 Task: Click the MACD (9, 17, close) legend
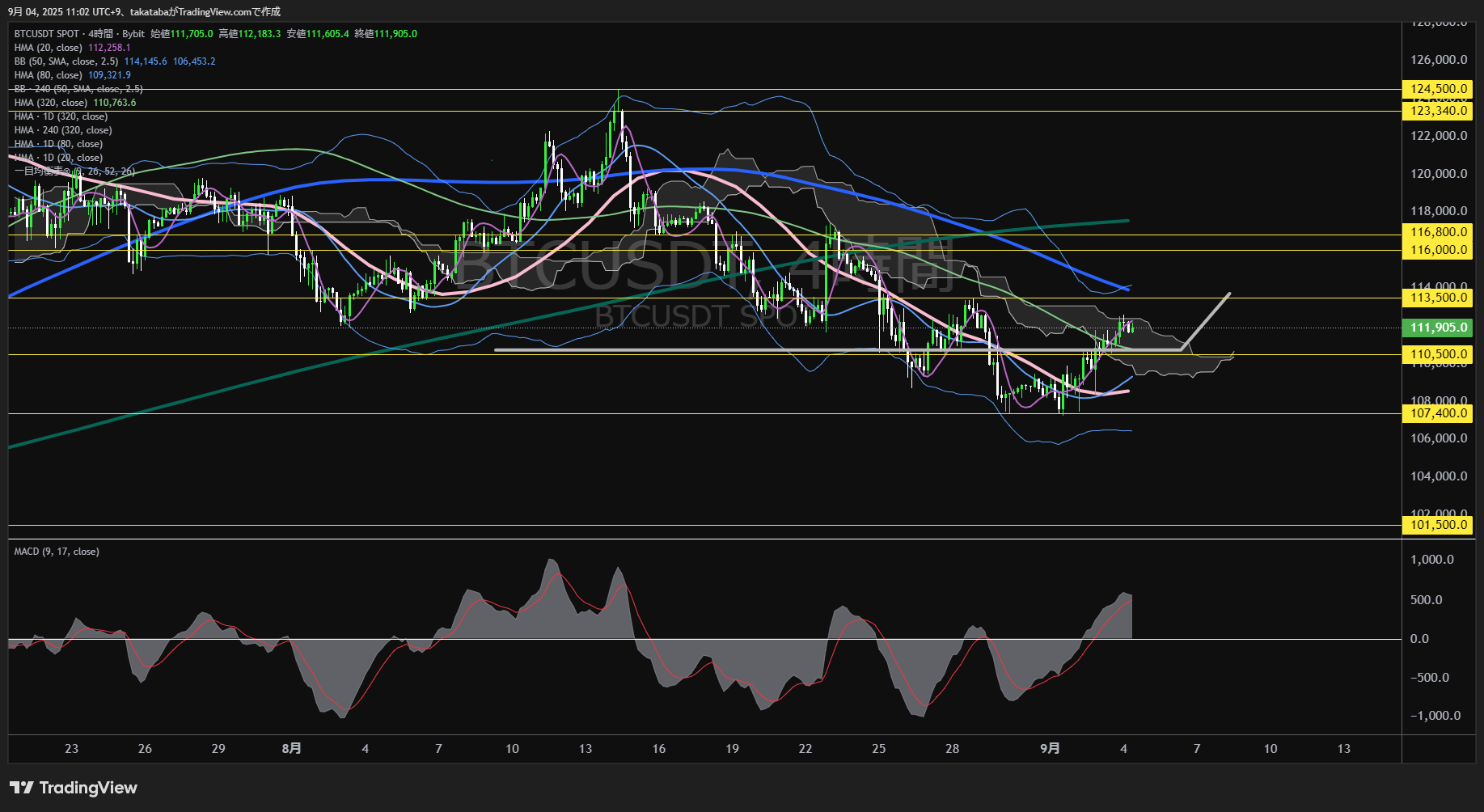57,552
